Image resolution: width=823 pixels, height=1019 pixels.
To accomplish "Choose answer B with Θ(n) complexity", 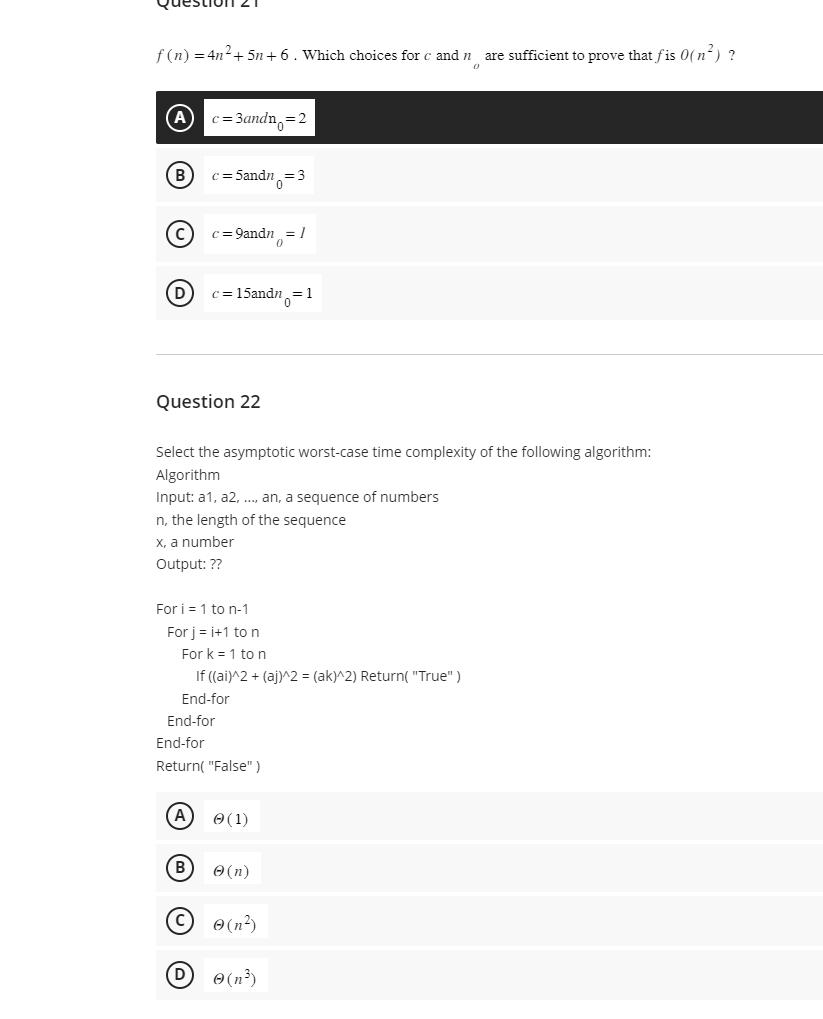I will (232, 869).
